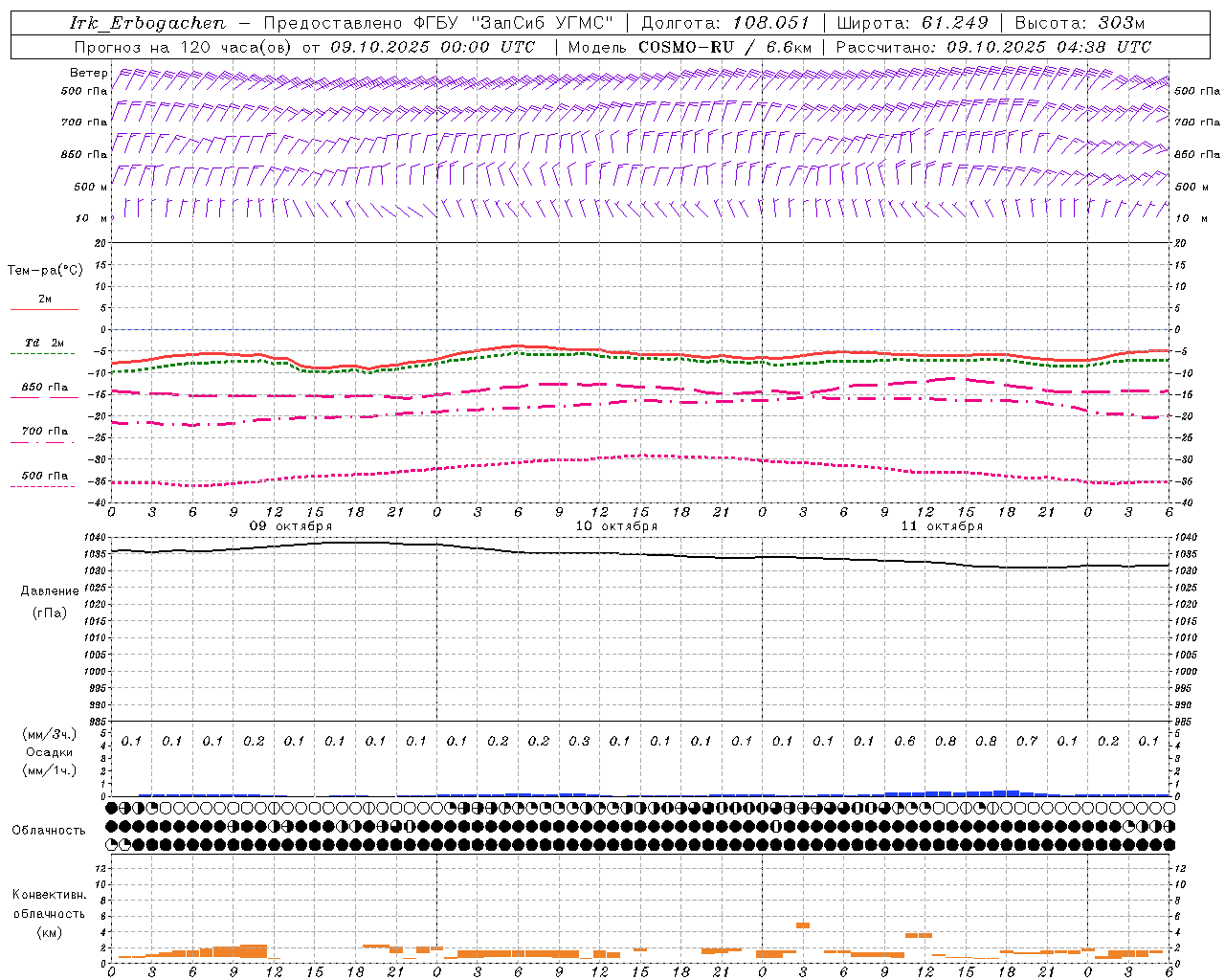This screenshot has height=980, width=1225.
Task: Click the latitude value Широта: 61.249
Action: click(912, 23)
